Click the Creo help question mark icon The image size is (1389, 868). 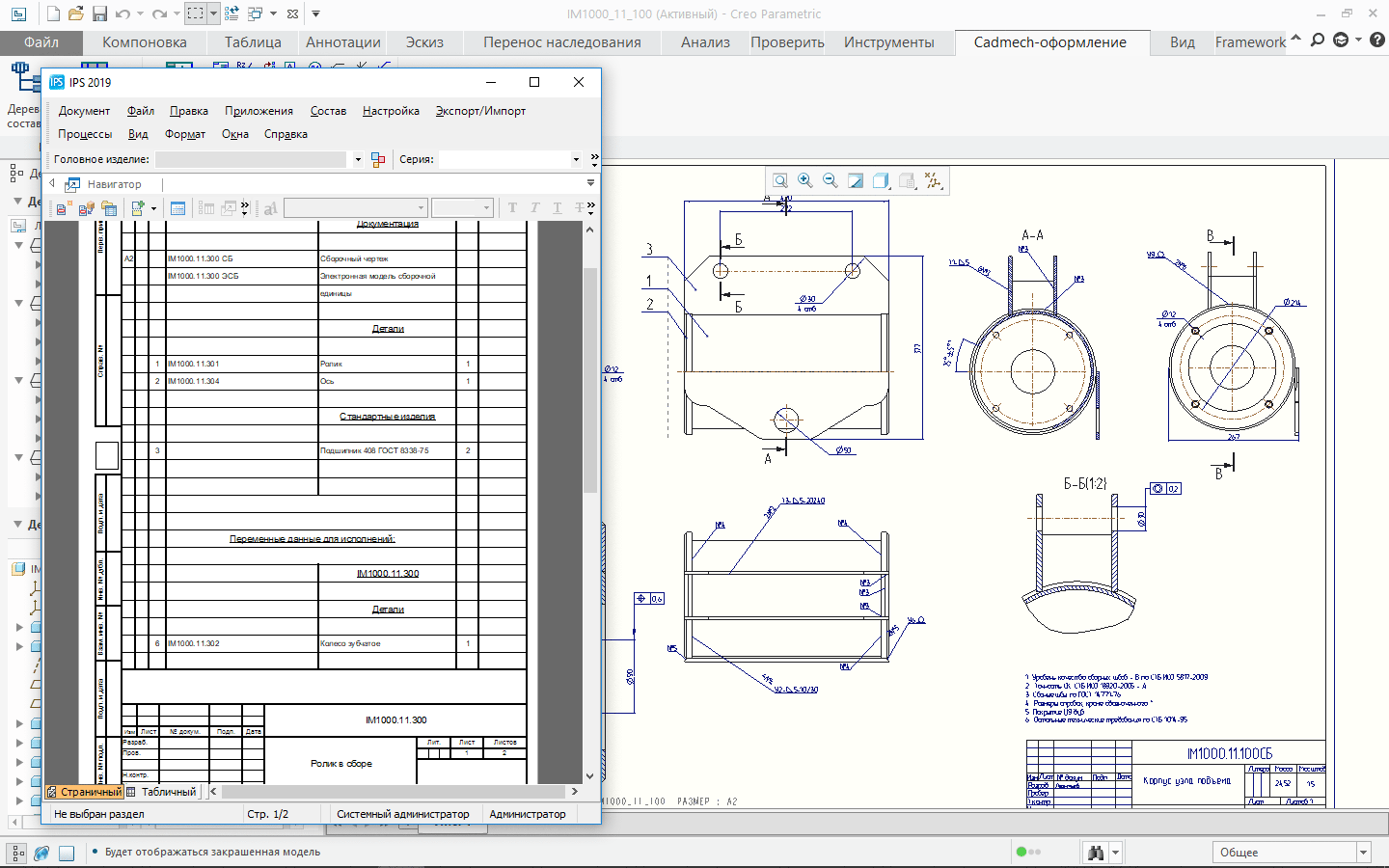pyautogui.click(x=1377, y=41)
